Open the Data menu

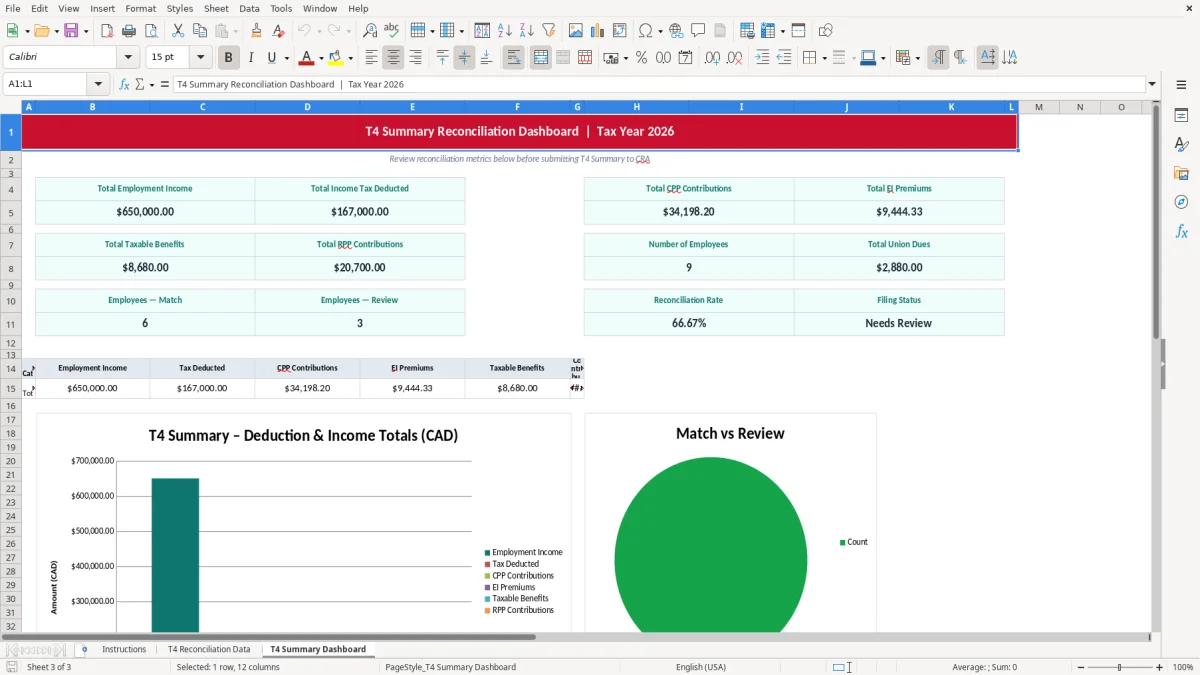[249, 8]
